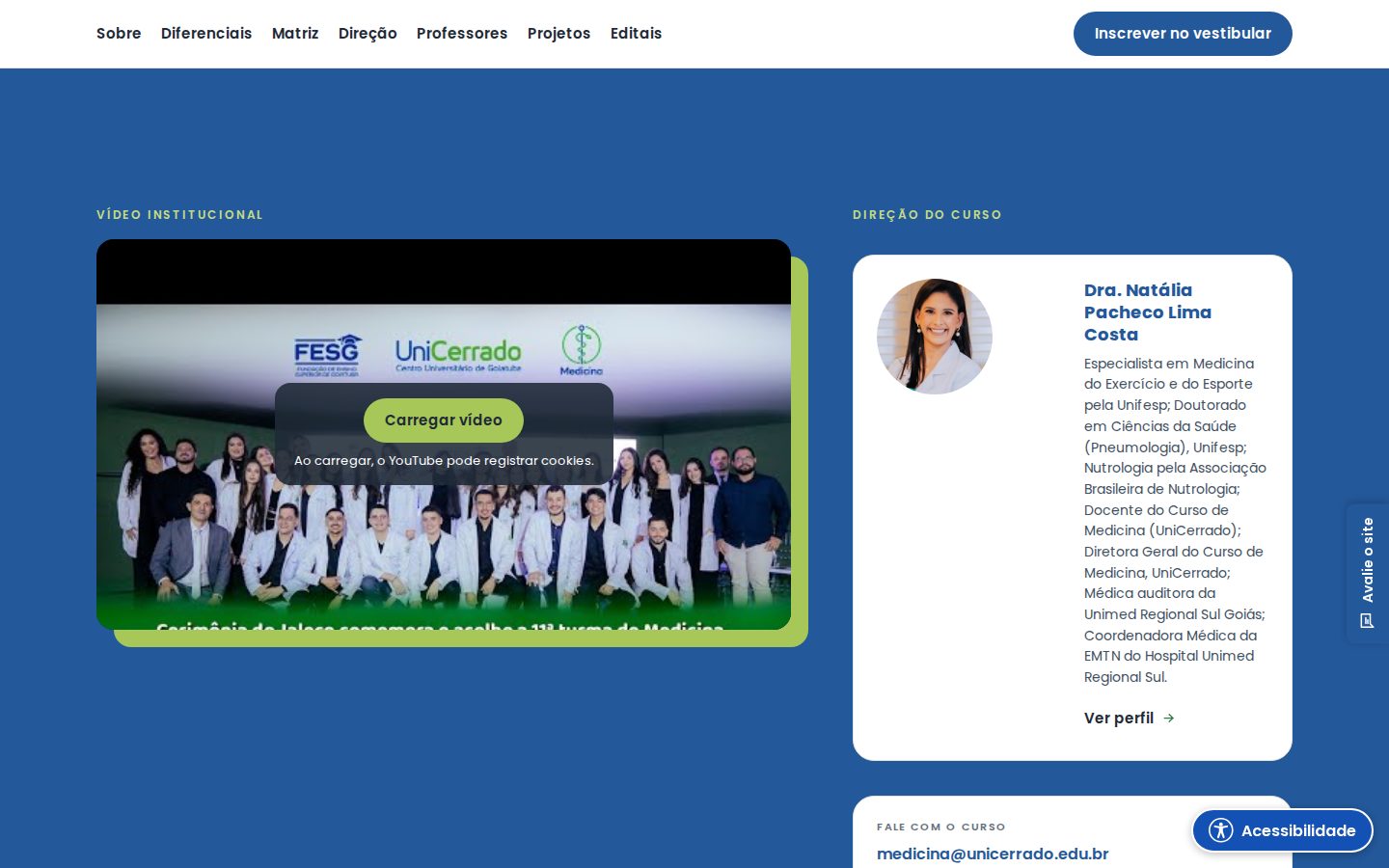Go to the Diferenciais section
Screen dimensions: 1389x868
pyautogui.click(x=206, y=34)
